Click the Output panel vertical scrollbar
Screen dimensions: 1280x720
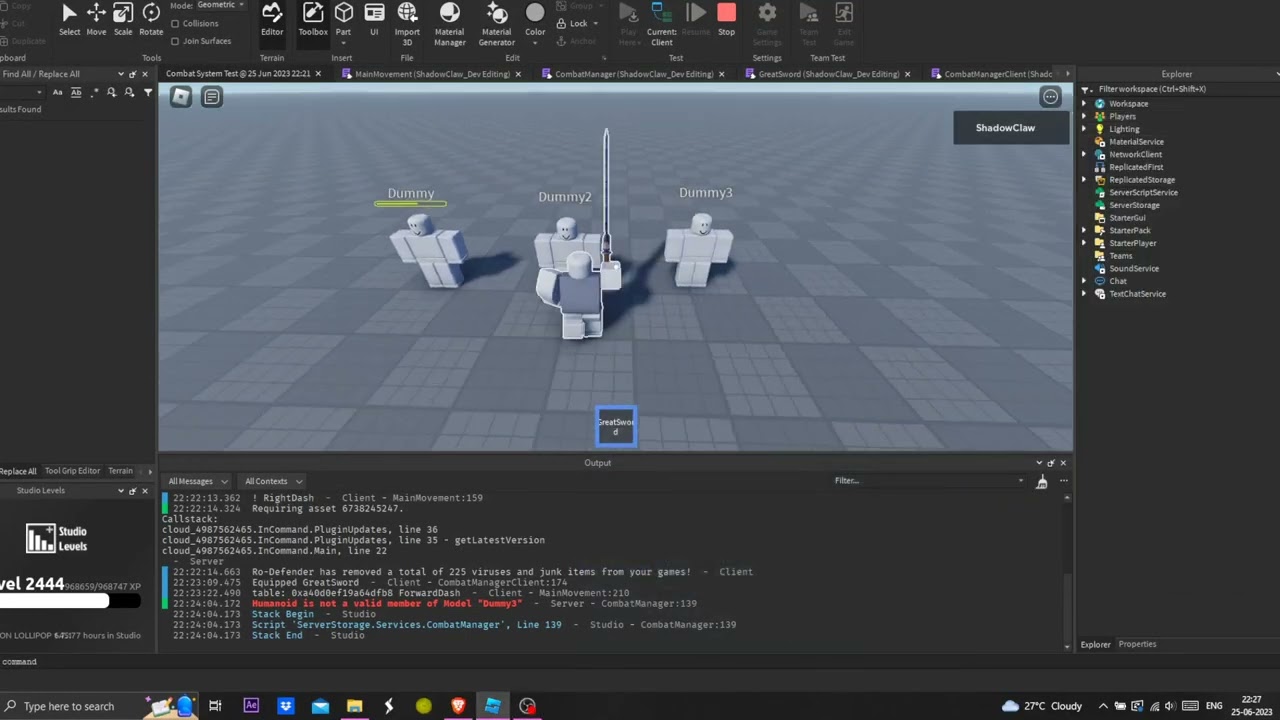(x=1068, y=570)
